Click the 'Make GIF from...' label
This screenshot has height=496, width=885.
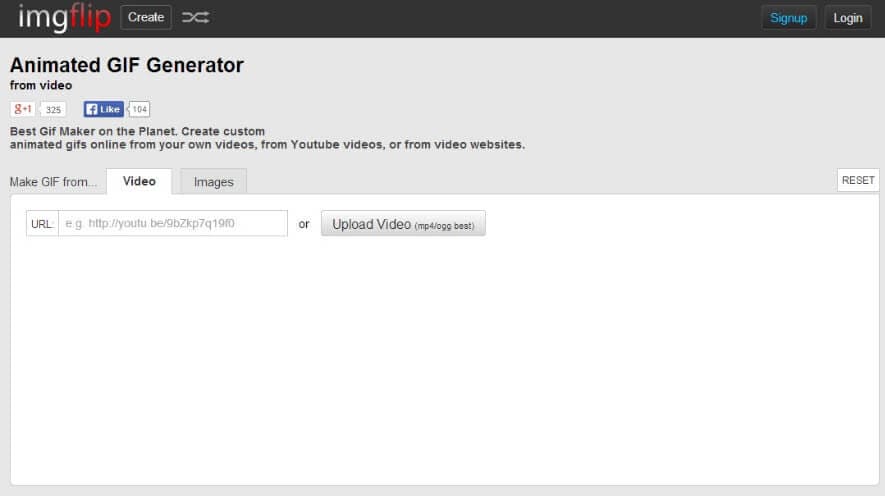[x=54, y=182]
